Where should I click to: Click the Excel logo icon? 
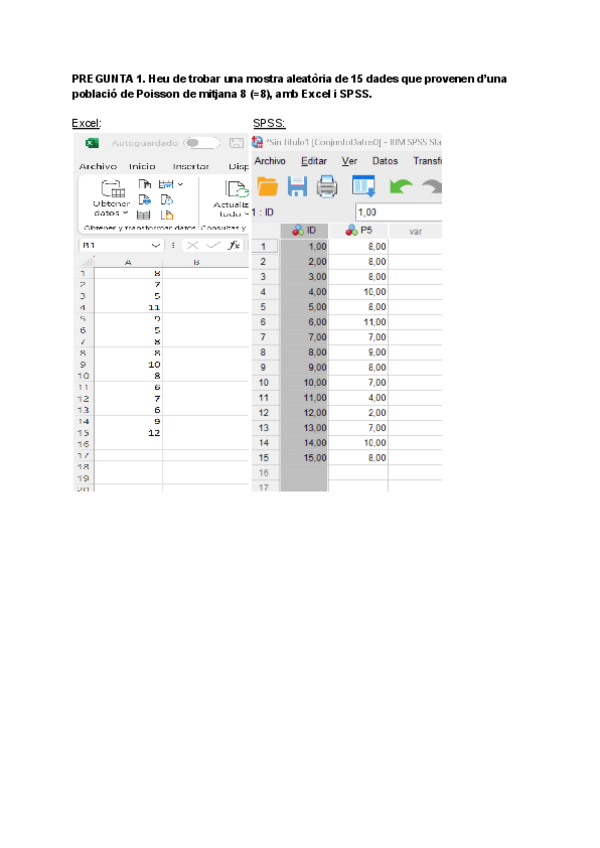coord(92,143)
